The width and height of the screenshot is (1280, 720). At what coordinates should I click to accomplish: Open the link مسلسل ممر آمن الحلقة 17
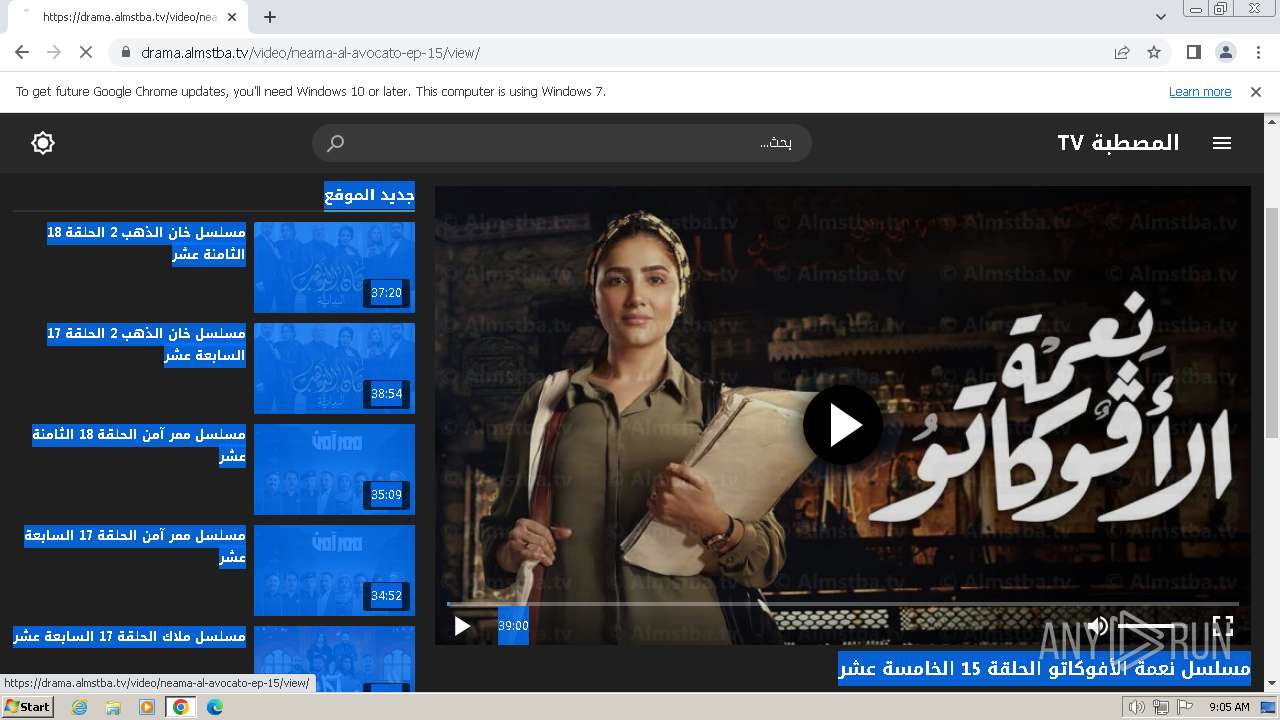pyautogui.click(x=135, y=546)
